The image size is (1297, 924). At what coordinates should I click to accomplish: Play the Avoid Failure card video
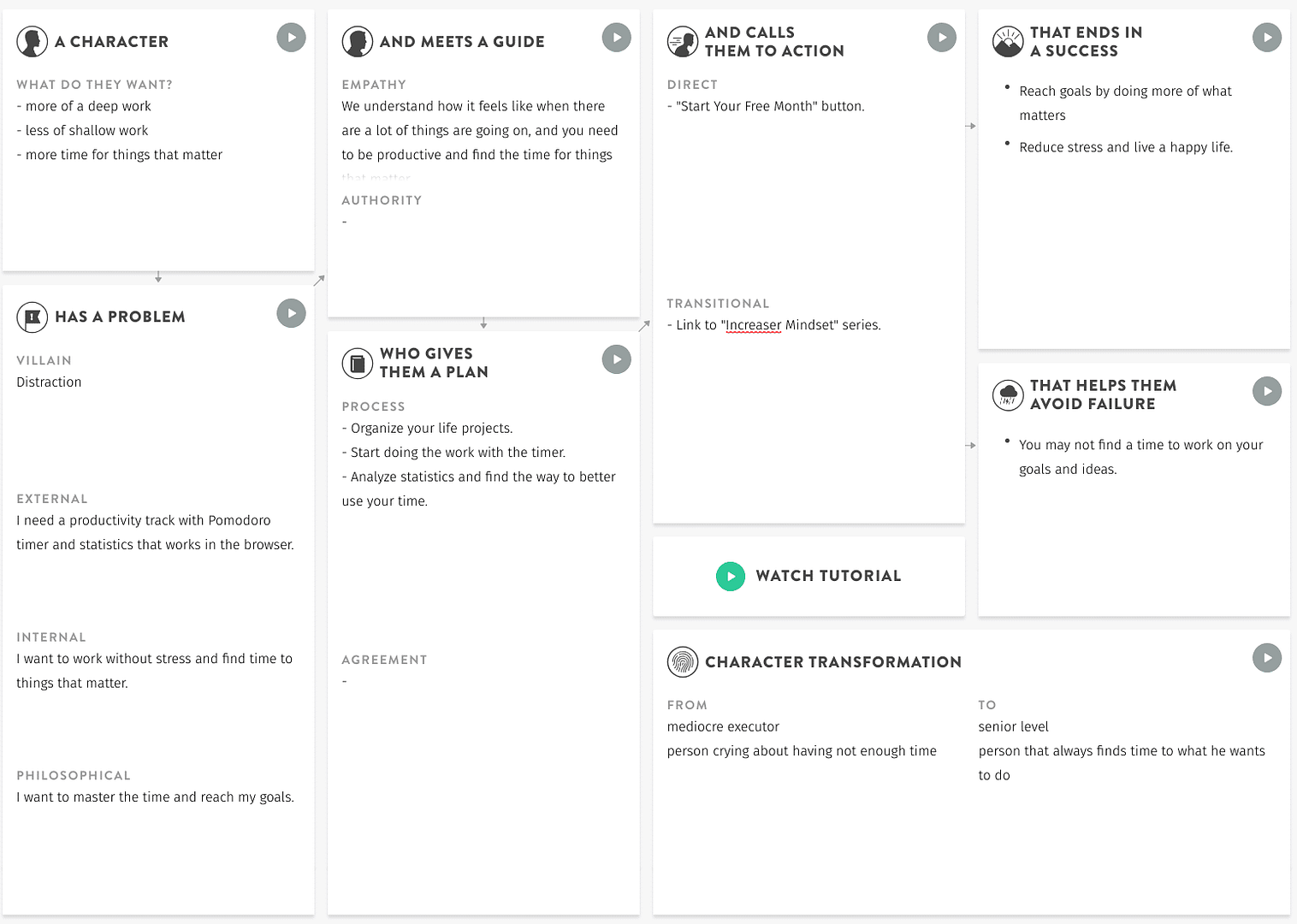(1267, 391)
